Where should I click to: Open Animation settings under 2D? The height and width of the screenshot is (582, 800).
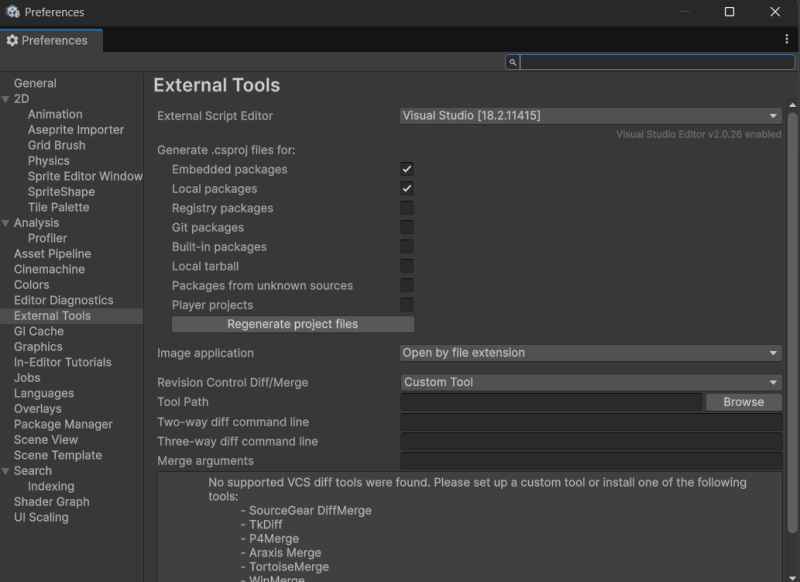pos(55,114)
